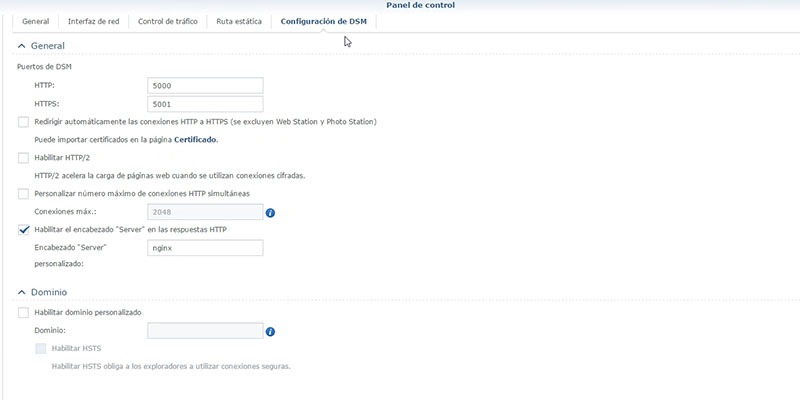
Task: Click the HTTPS port field showing 5001
Action: (205, 104)
